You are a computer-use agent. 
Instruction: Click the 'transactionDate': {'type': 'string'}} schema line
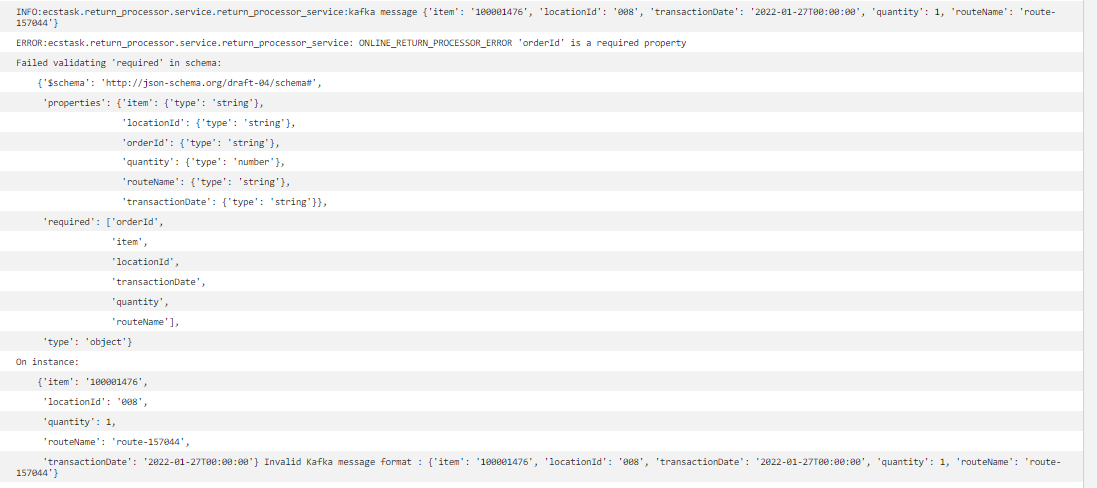[542, 202]
